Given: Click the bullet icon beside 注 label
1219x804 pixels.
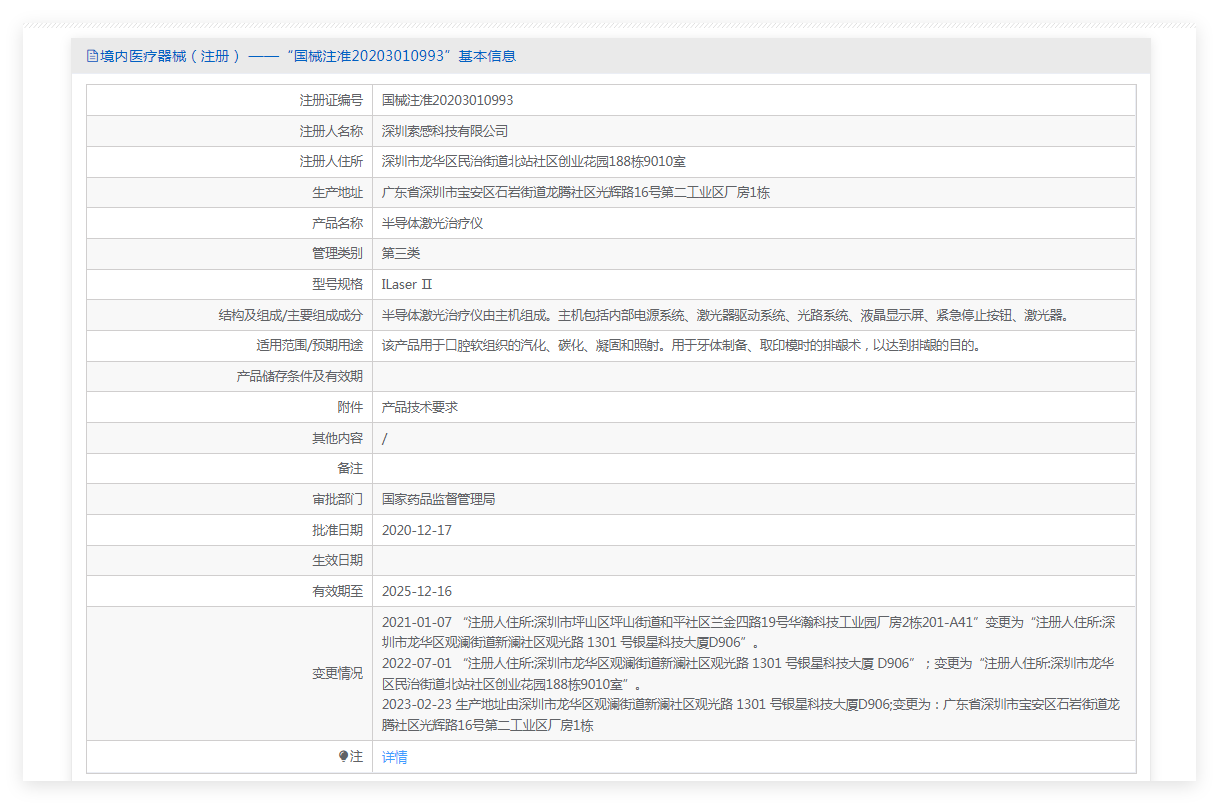Looking at the screenshot, I should (343, 757).
